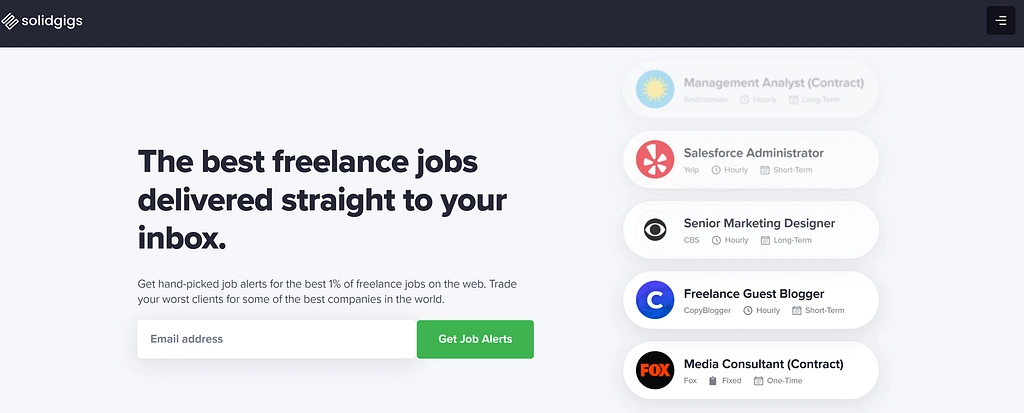Click calendar icon beside Short-Term under Yelp

click(x=765, y=170)
